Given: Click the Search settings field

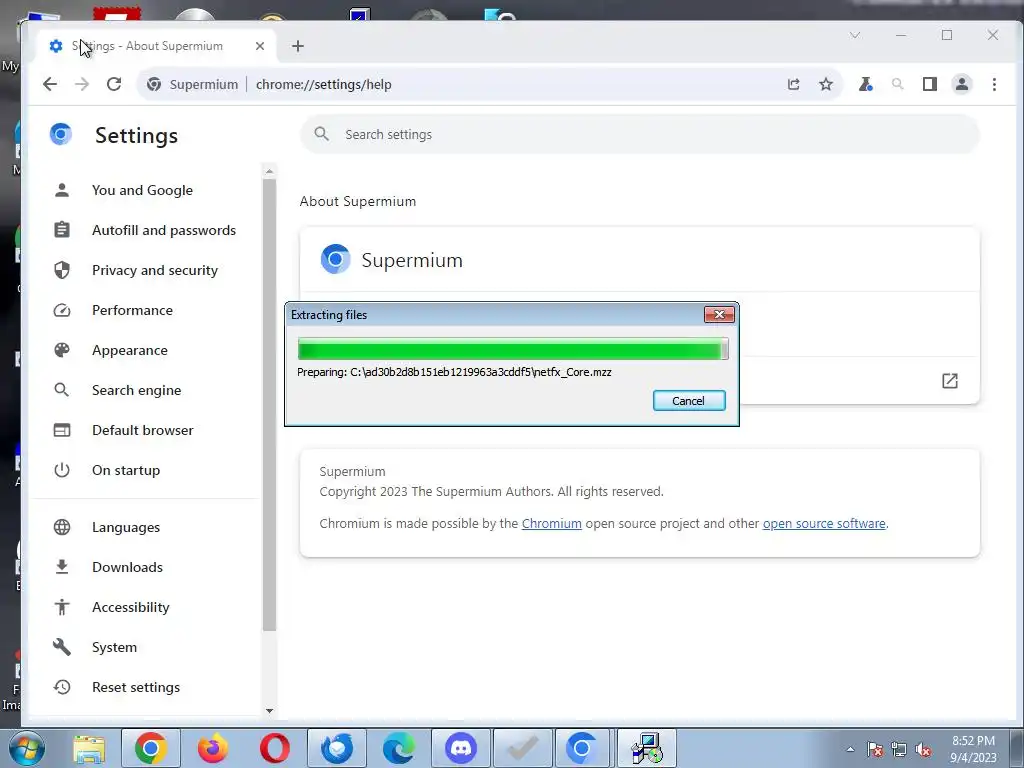Looking at the screenshot, I should point(640,135).
